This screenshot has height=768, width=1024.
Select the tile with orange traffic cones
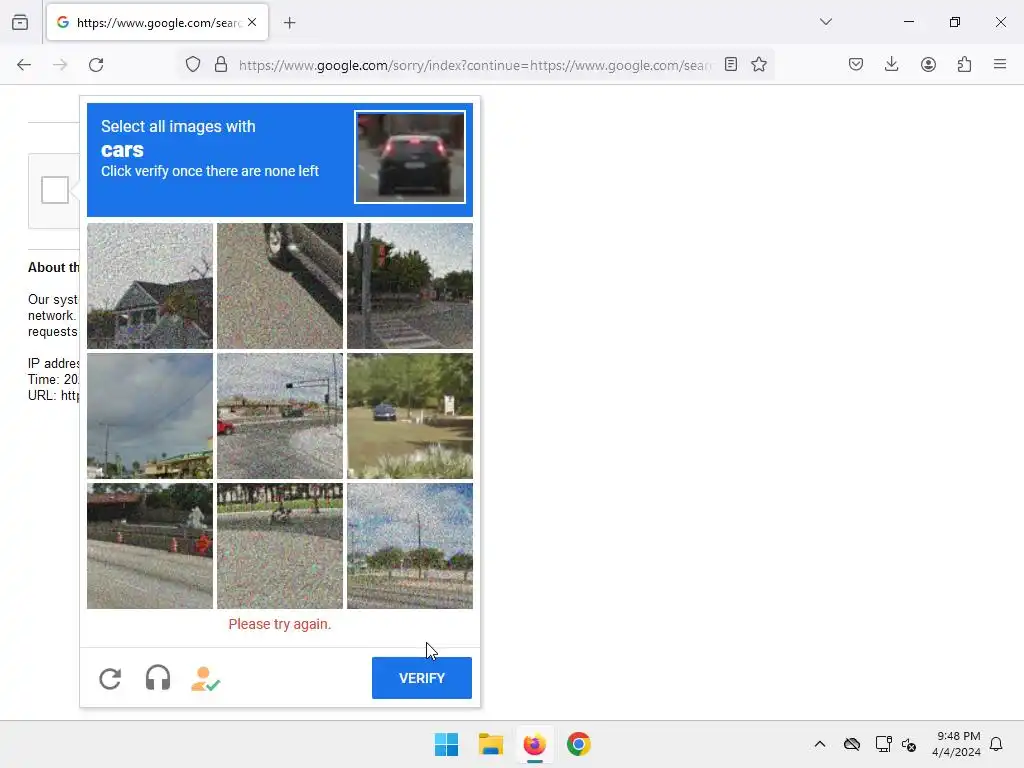click(x=150, y=546)
